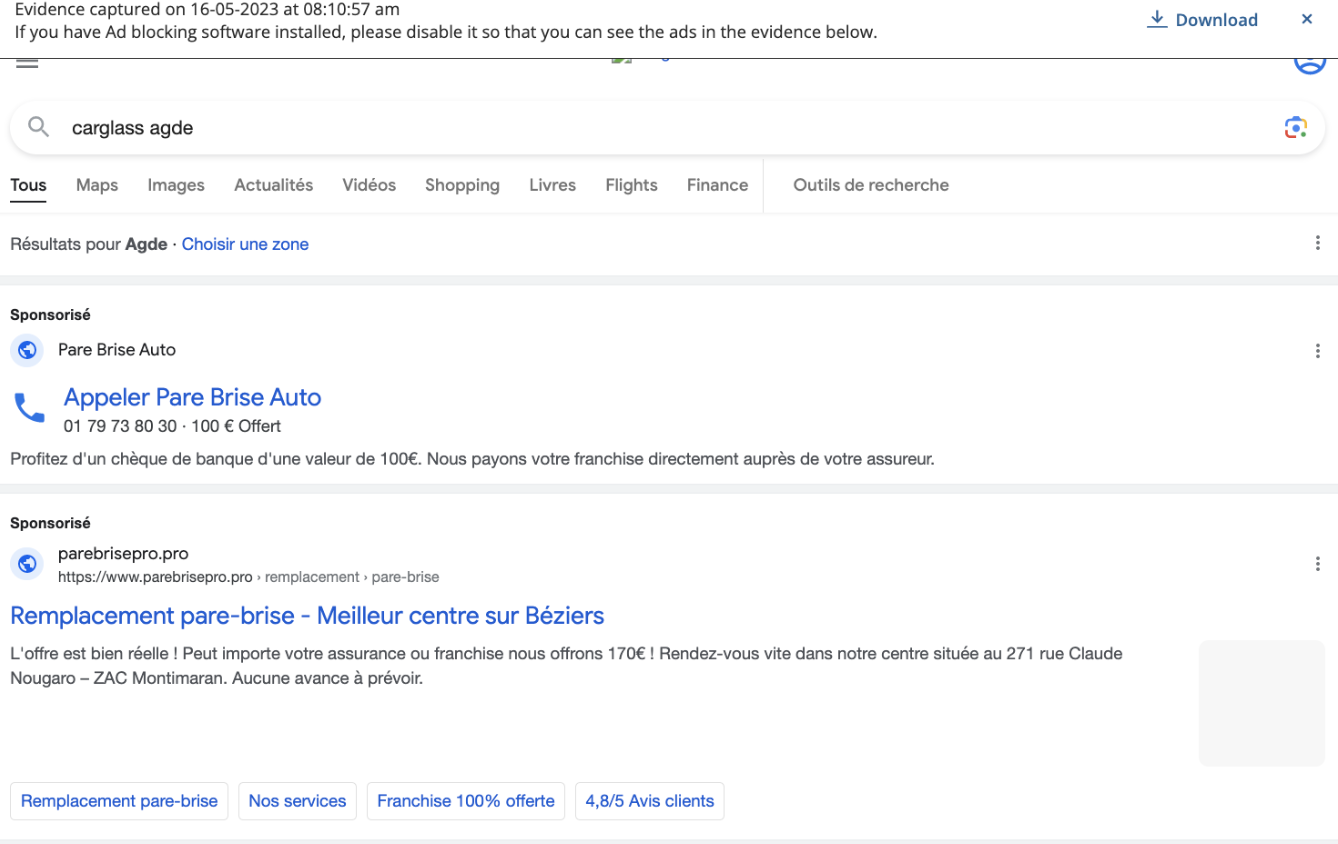The image size is (1338, 844).
Task: Click the Download text link
Action: 1217,20
